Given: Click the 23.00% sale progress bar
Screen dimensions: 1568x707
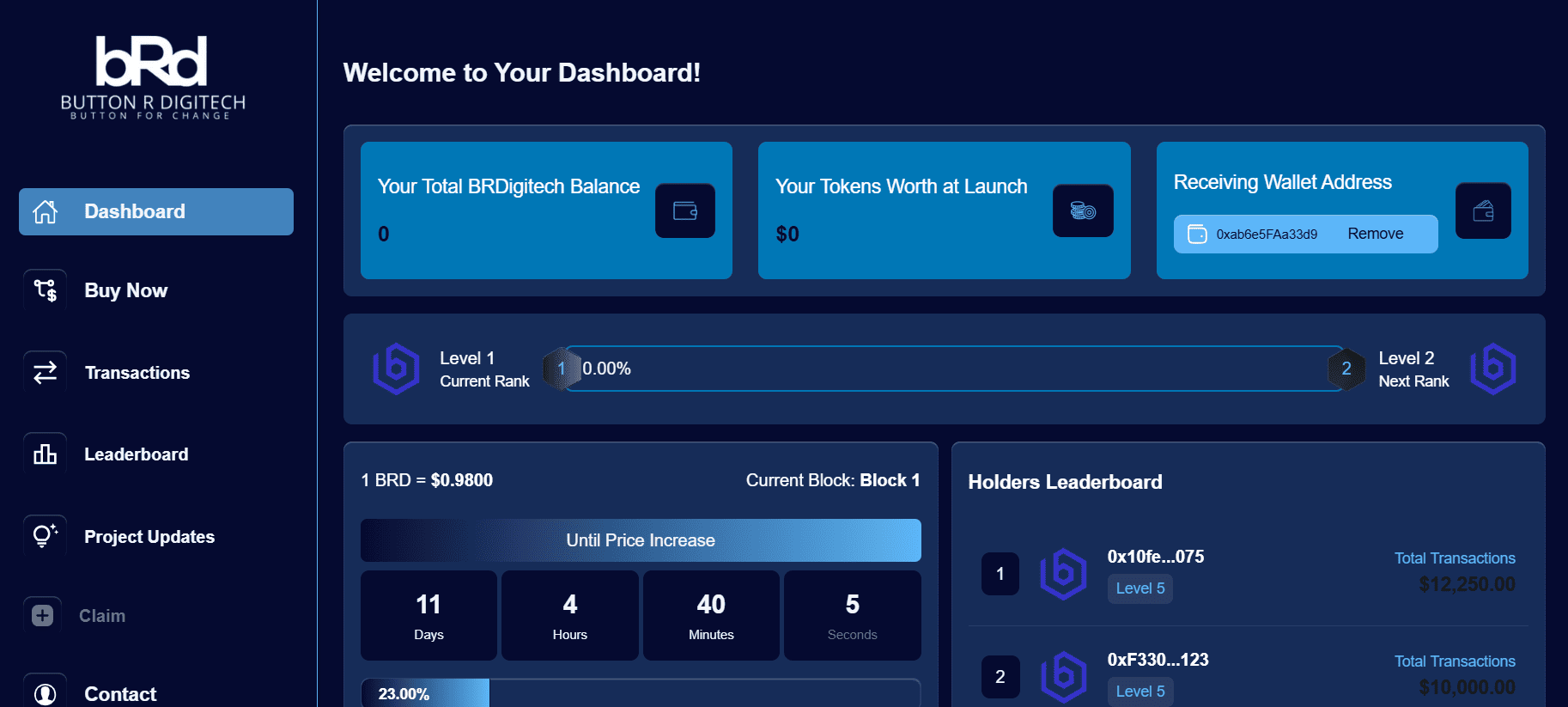Looking at the screenshot, I should point(641,693).
